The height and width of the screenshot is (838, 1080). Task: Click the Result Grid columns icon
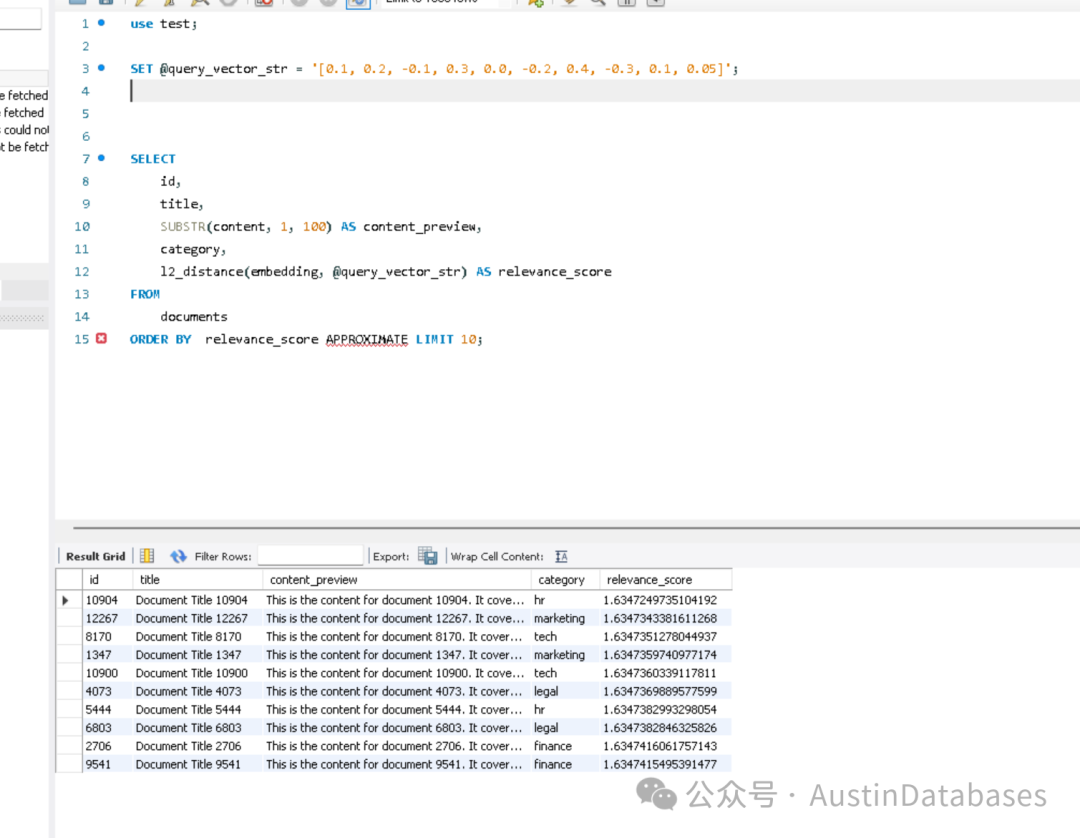point(147,556)
